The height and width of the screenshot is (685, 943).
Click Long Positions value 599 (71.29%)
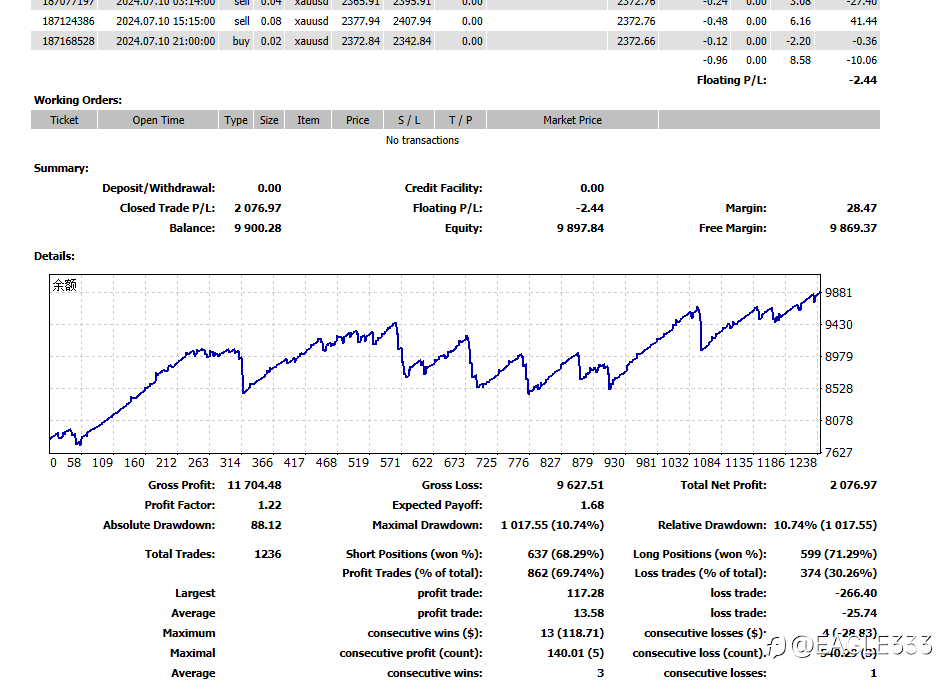click(838, 554)
